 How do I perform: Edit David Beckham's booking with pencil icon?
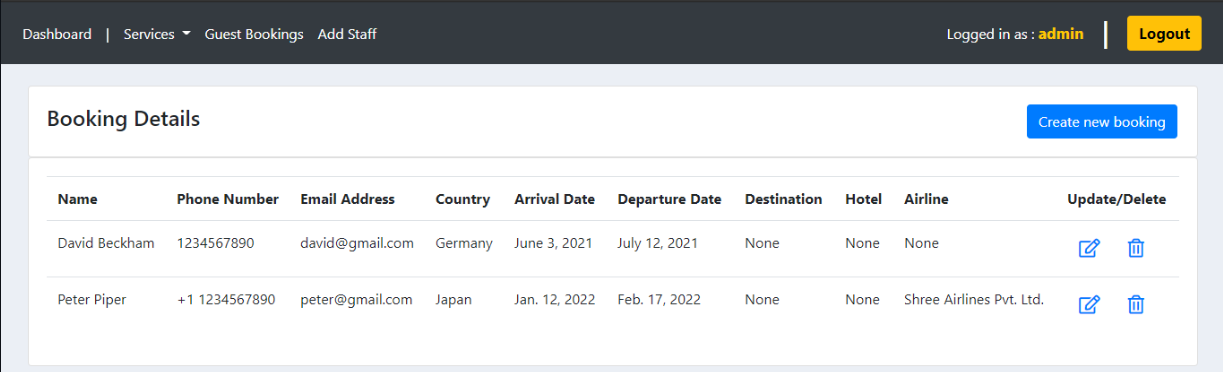[x=1089, y=248]
